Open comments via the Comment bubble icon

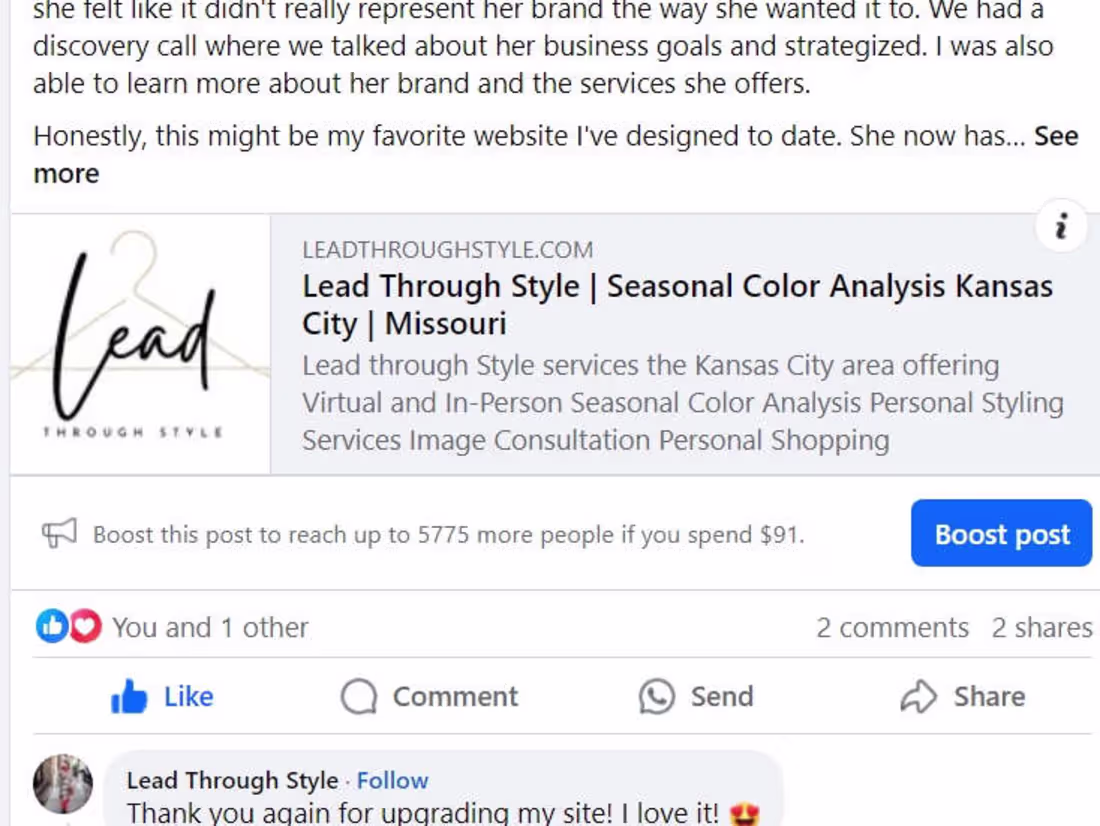(x=360, y=696)
